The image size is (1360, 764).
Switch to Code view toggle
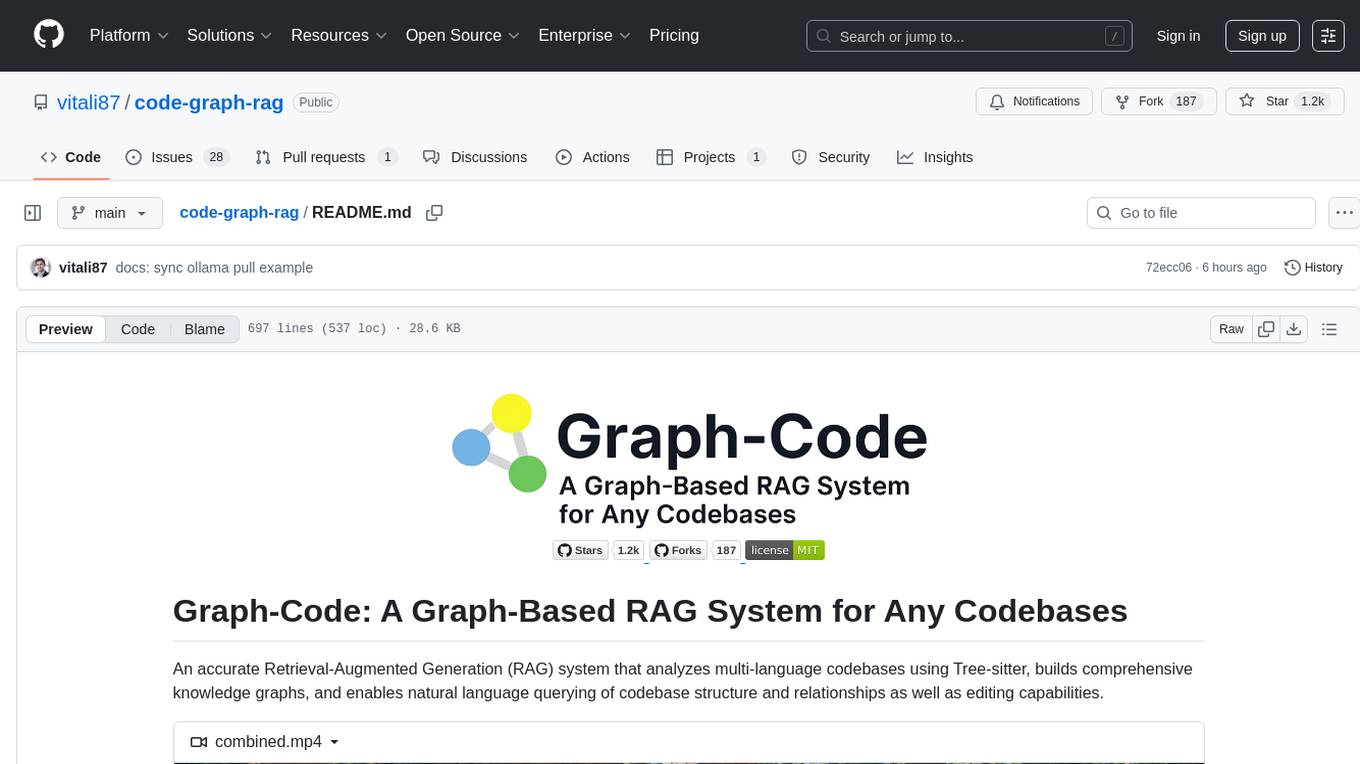[x=138, y=329]
